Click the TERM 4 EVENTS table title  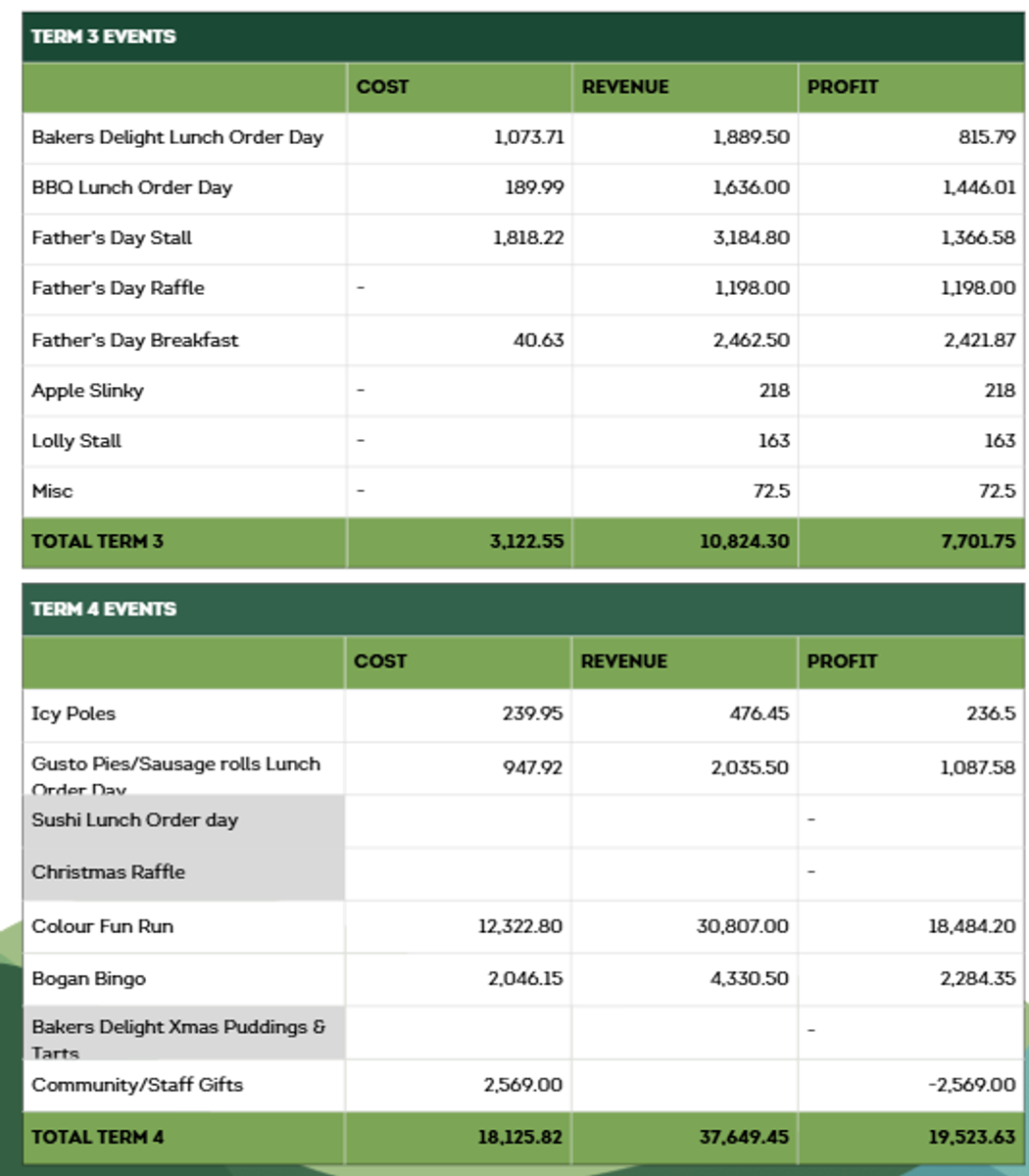[104, 609]
